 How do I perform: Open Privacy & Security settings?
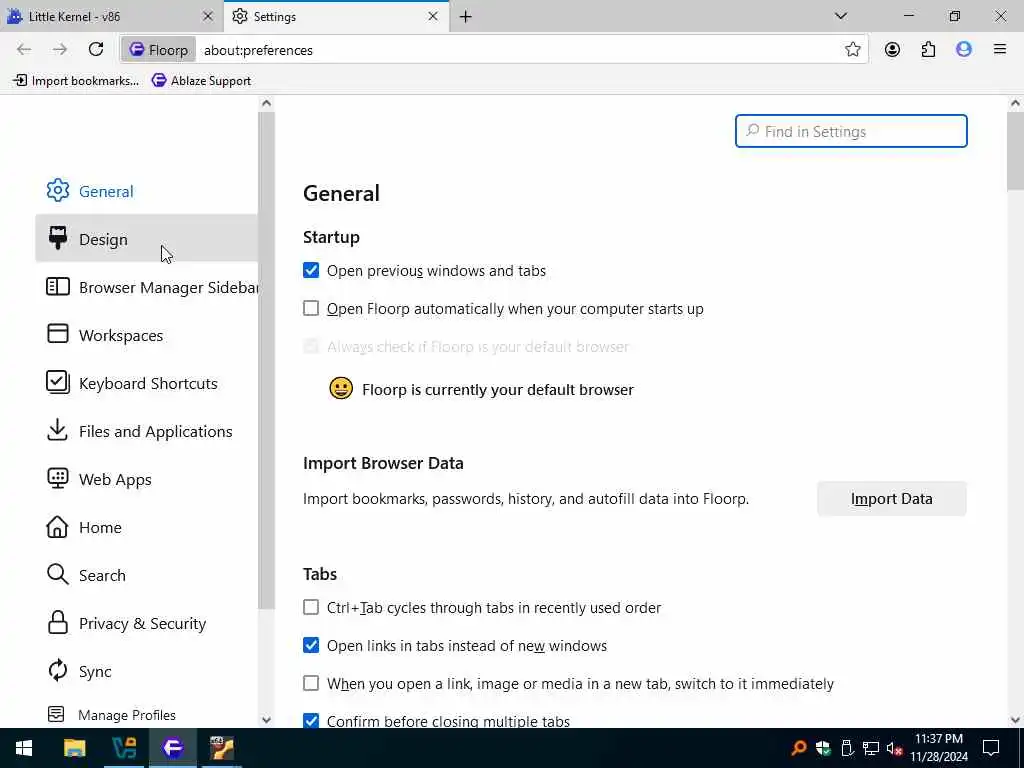point(147,623)
